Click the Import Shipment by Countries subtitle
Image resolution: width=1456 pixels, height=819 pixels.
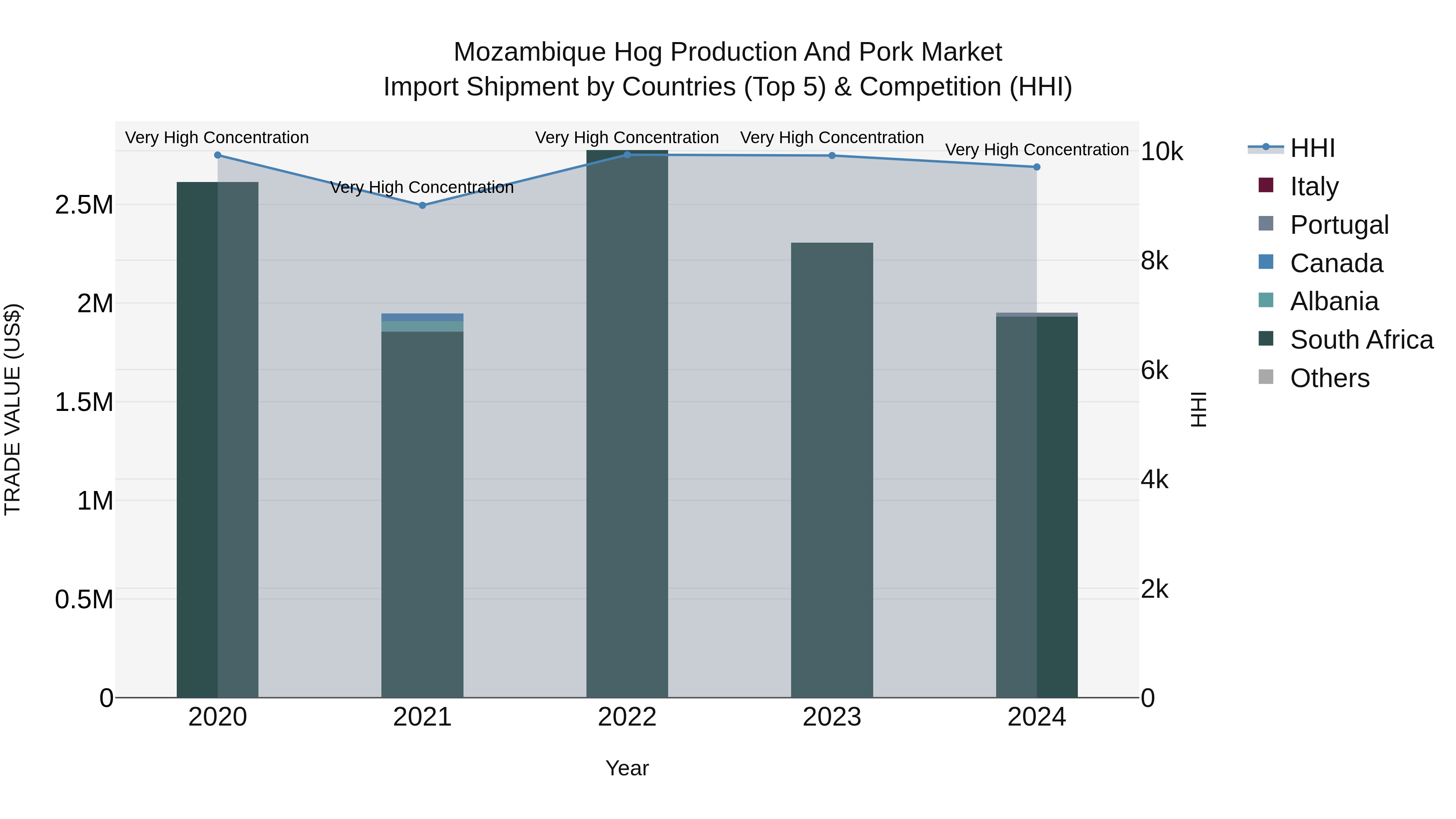(728, 87)
